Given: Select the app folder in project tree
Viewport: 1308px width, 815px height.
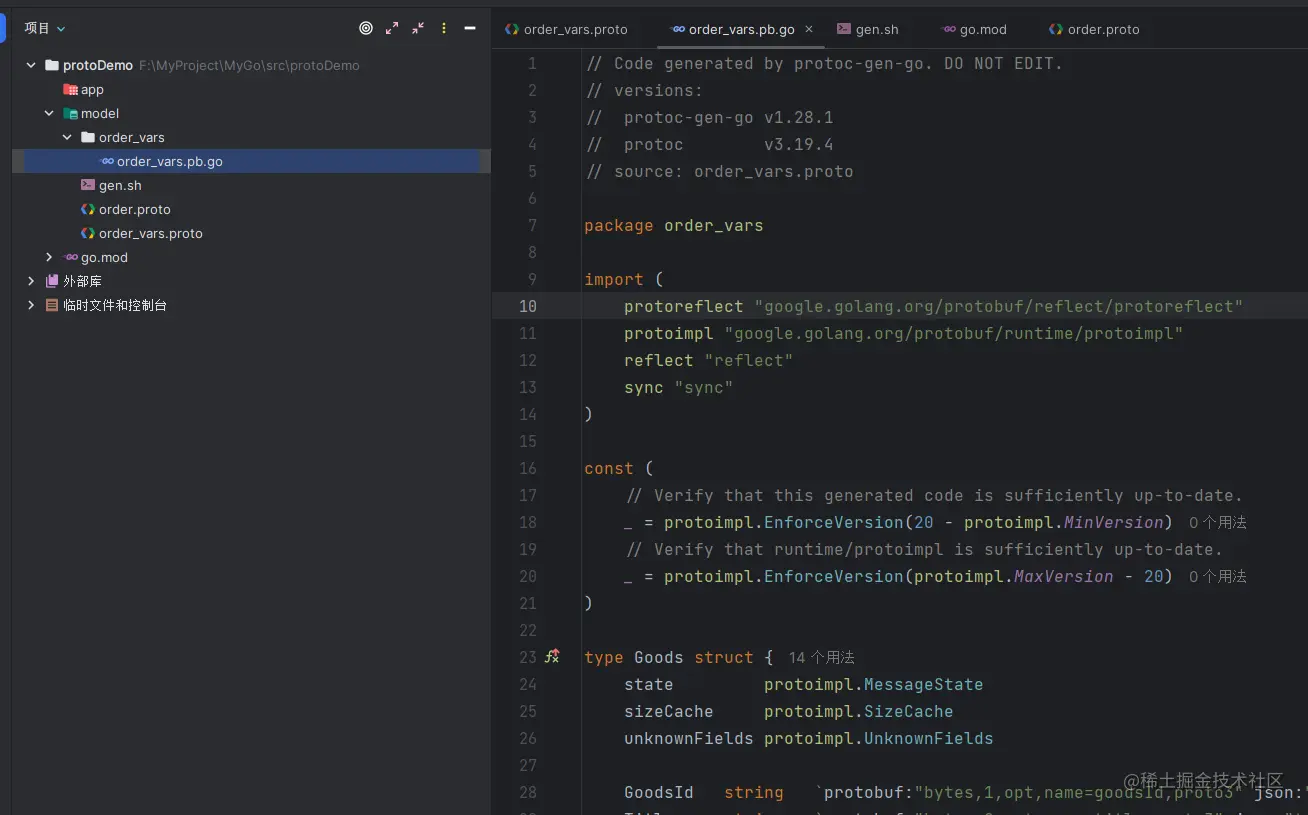Looking at the screenshot, I should pyautogui.click(x=91, y=90).
